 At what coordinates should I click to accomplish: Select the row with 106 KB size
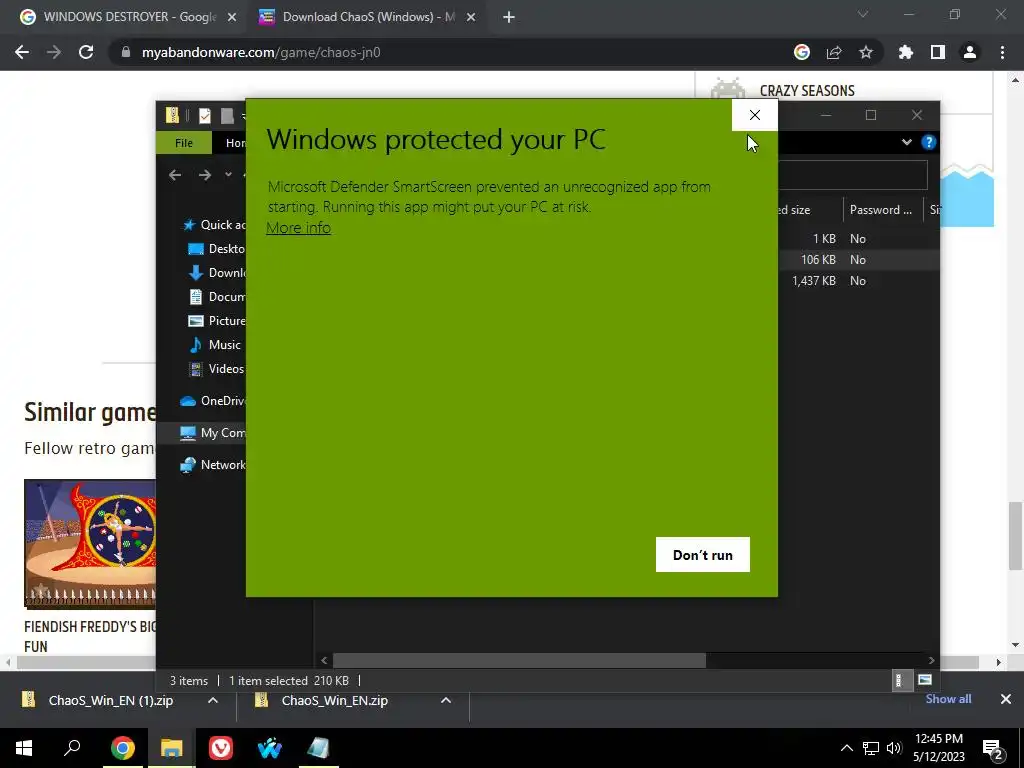pos(858,260)
